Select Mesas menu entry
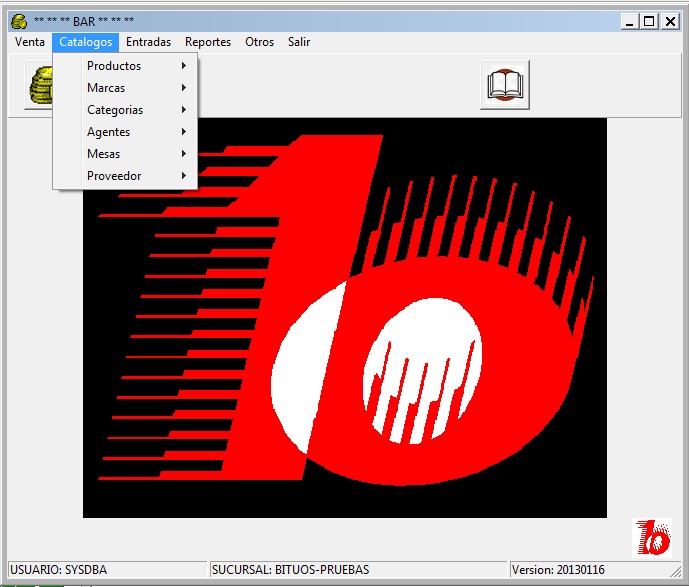Viewport: 689px width, 587px height. pyautogui.click(x=125, y=154)
